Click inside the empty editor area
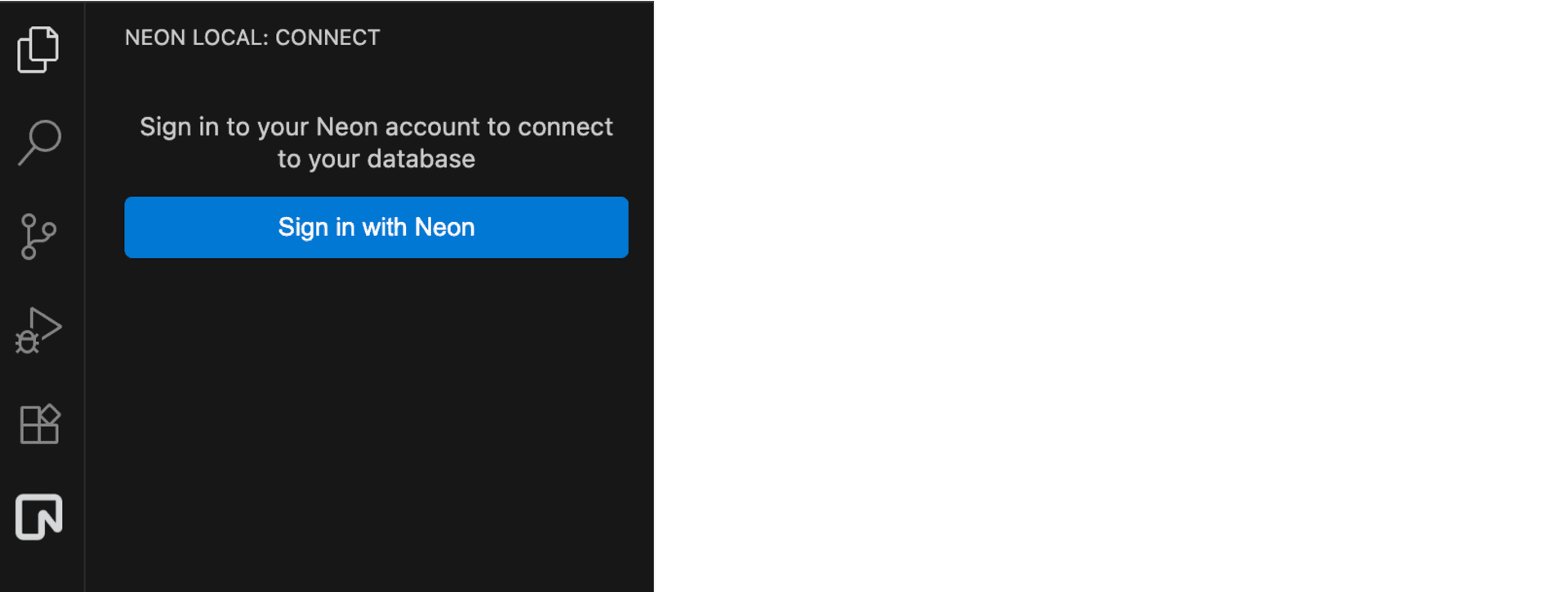 [1111, 294]
